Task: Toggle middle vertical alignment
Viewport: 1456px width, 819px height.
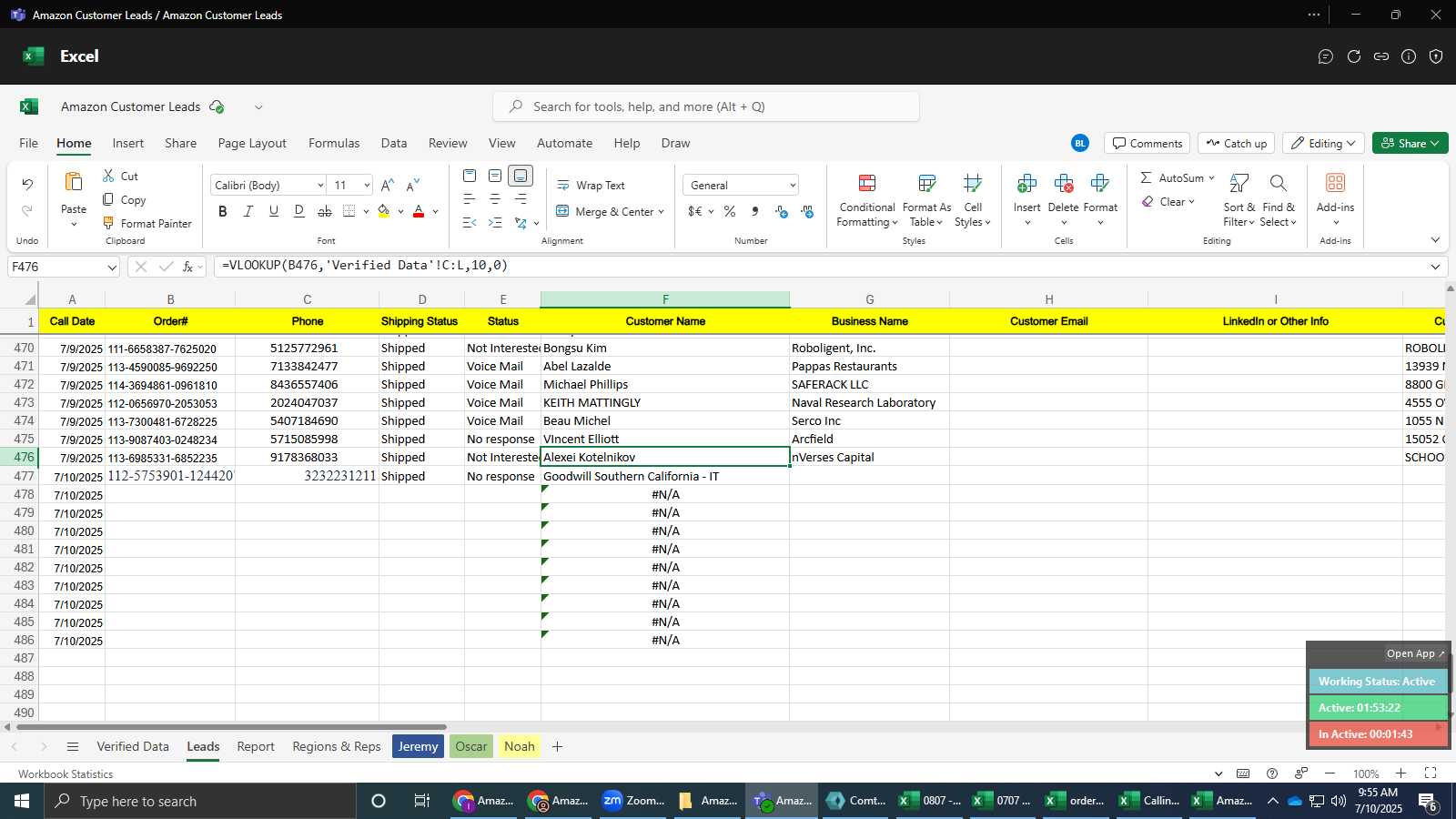Action: tap(495, 176)
